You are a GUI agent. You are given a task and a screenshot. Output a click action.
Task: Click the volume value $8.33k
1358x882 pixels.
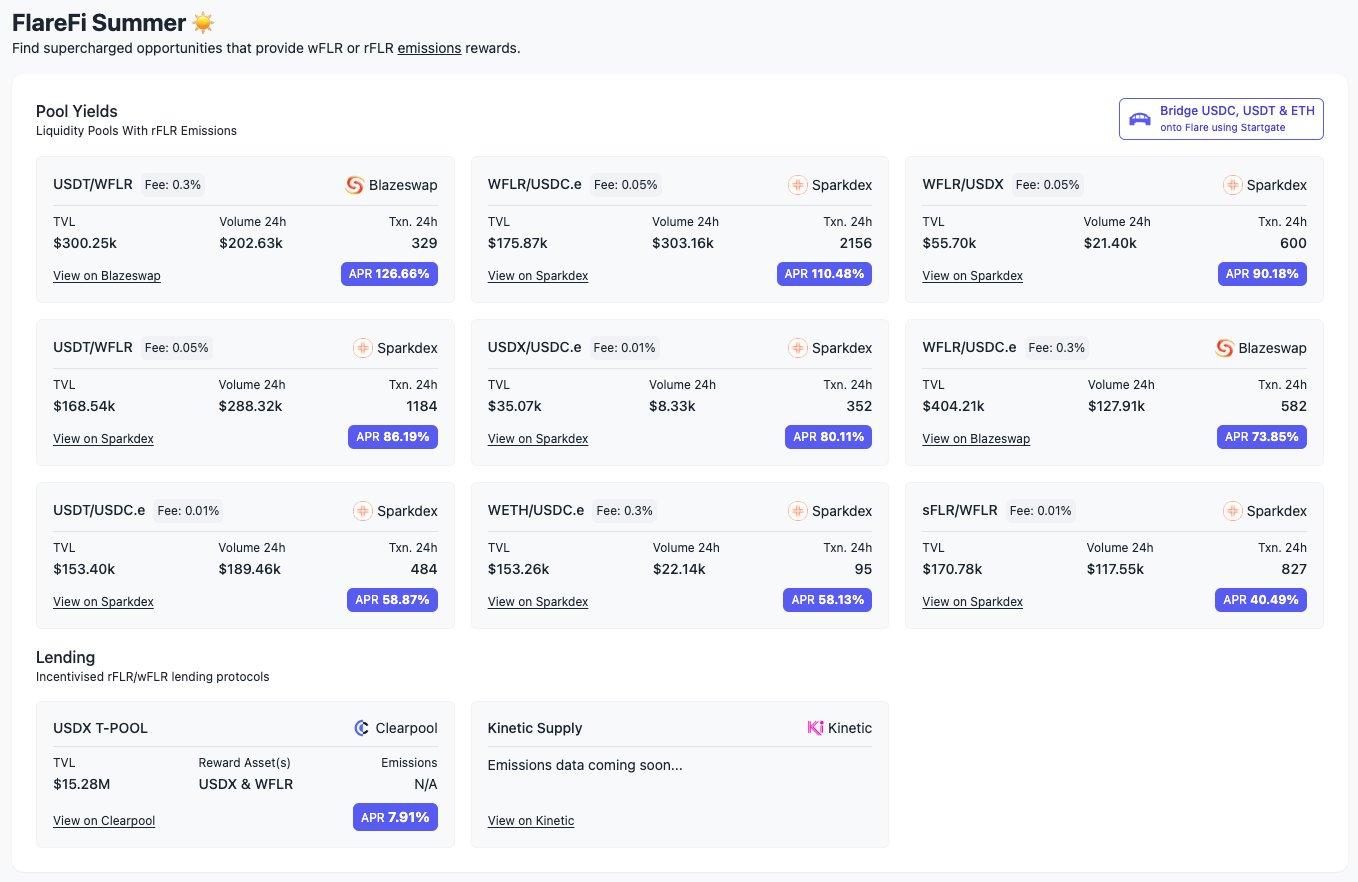click(672, 406)
